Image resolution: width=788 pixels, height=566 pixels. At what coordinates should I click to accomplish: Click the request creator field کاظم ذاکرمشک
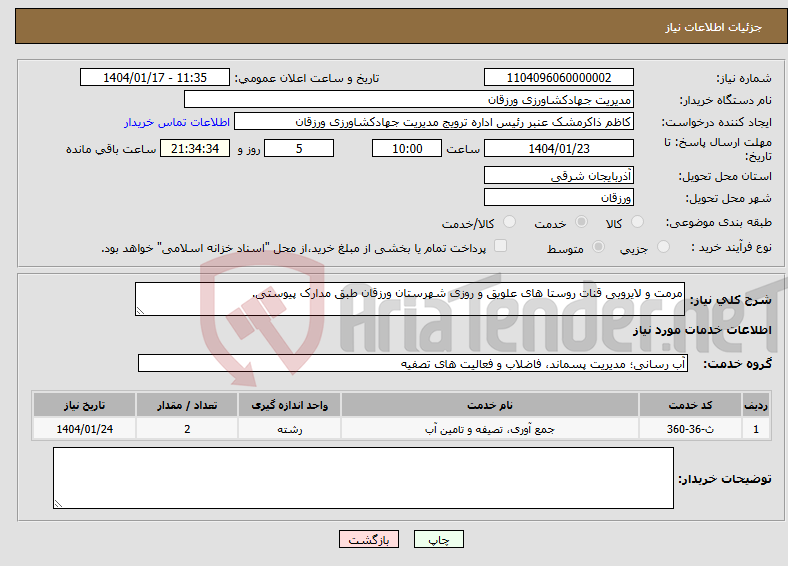pos(434,122)
